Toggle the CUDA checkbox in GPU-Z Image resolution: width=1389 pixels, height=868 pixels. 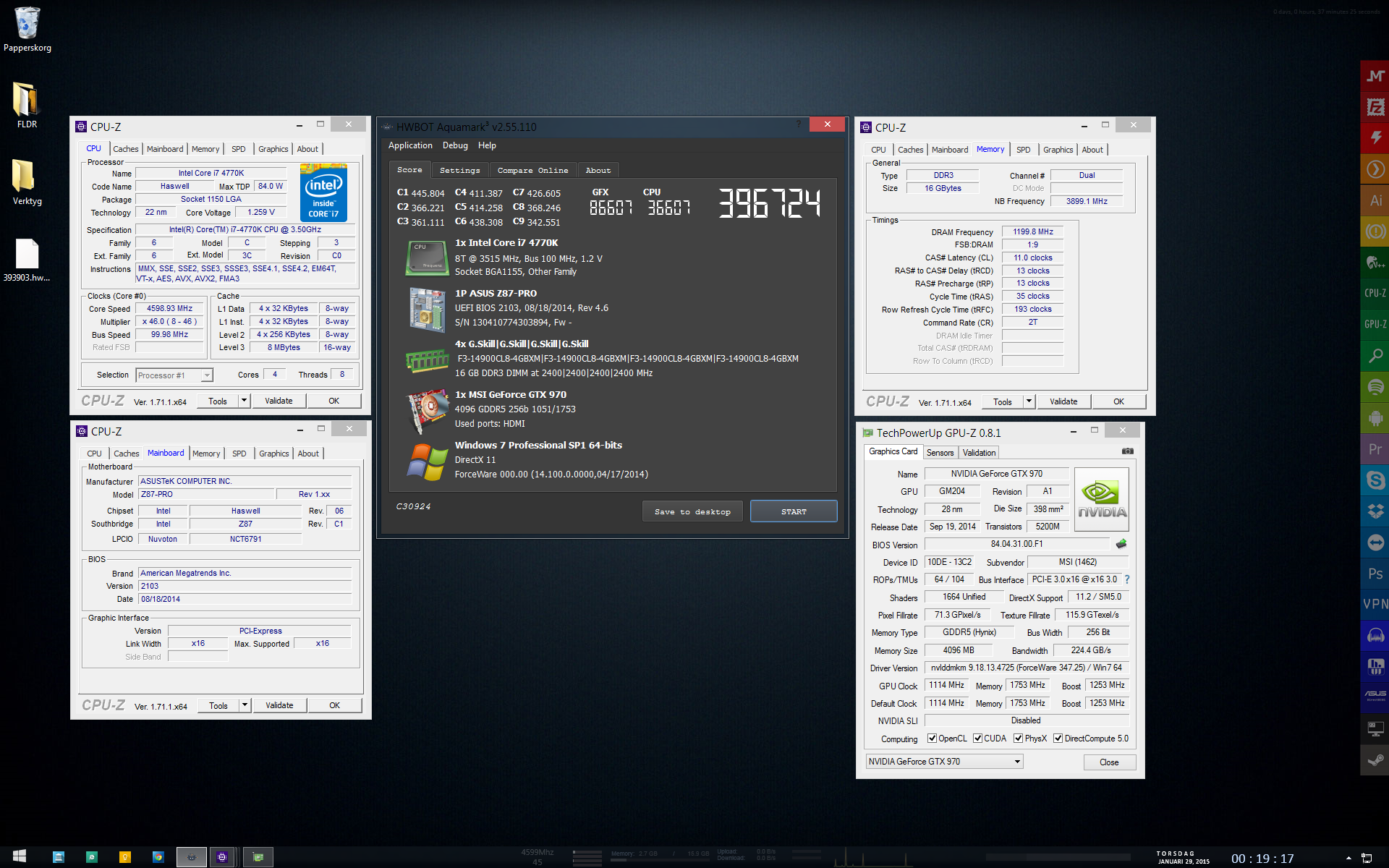pos(977,739)
